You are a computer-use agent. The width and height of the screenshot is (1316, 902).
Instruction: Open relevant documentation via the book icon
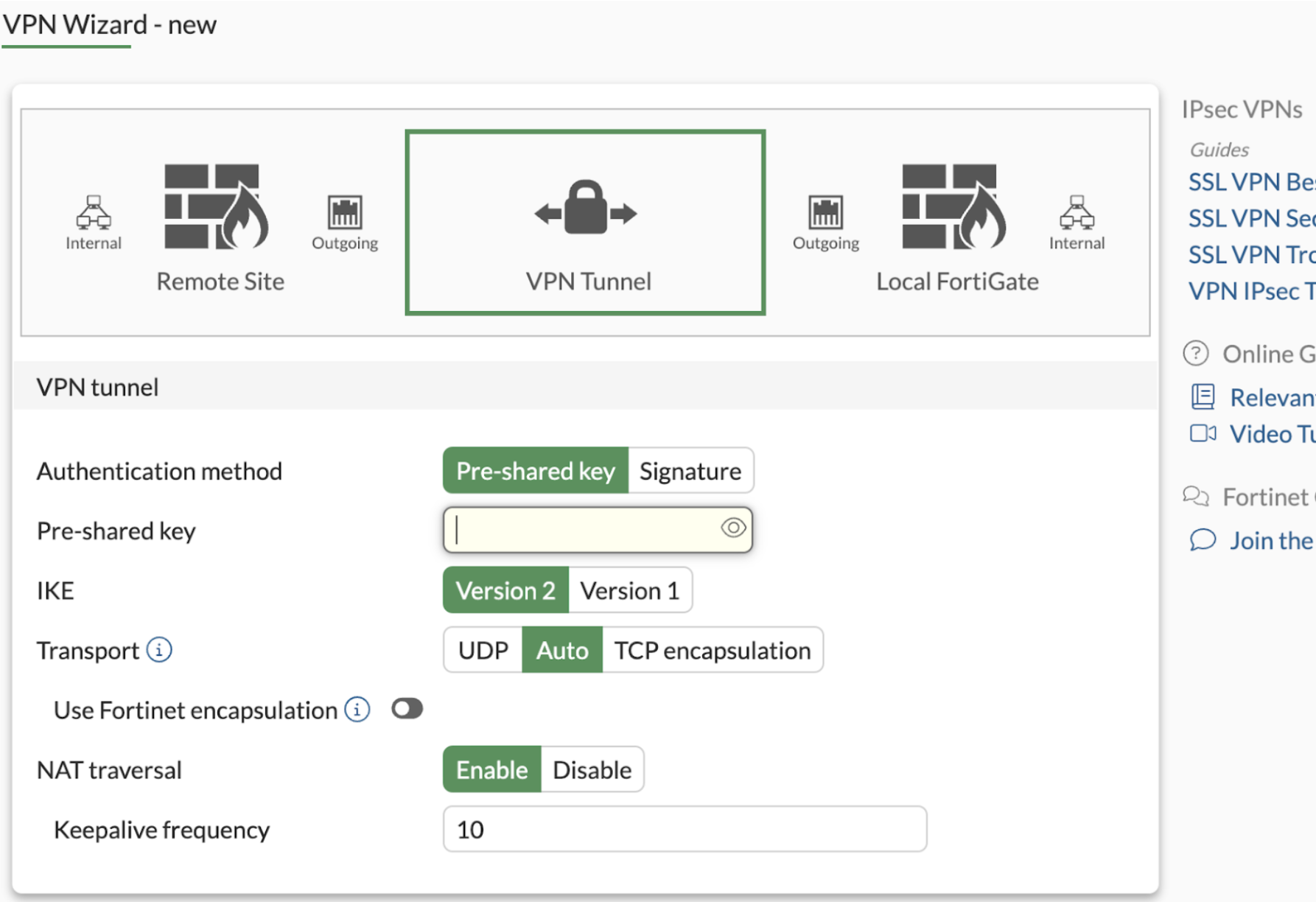[x=1203, y=396]
